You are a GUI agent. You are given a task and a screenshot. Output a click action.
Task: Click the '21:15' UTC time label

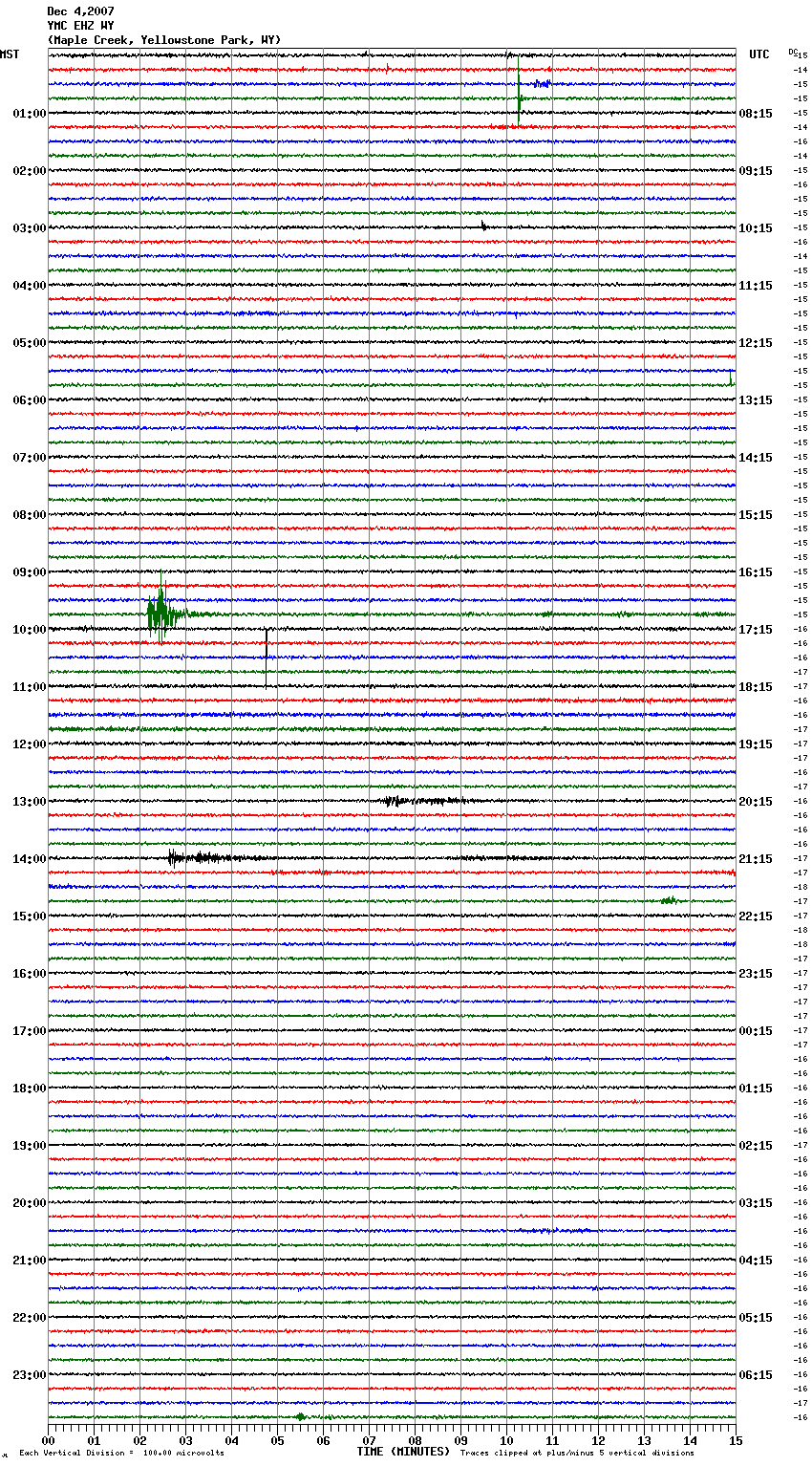coord(756,859)
